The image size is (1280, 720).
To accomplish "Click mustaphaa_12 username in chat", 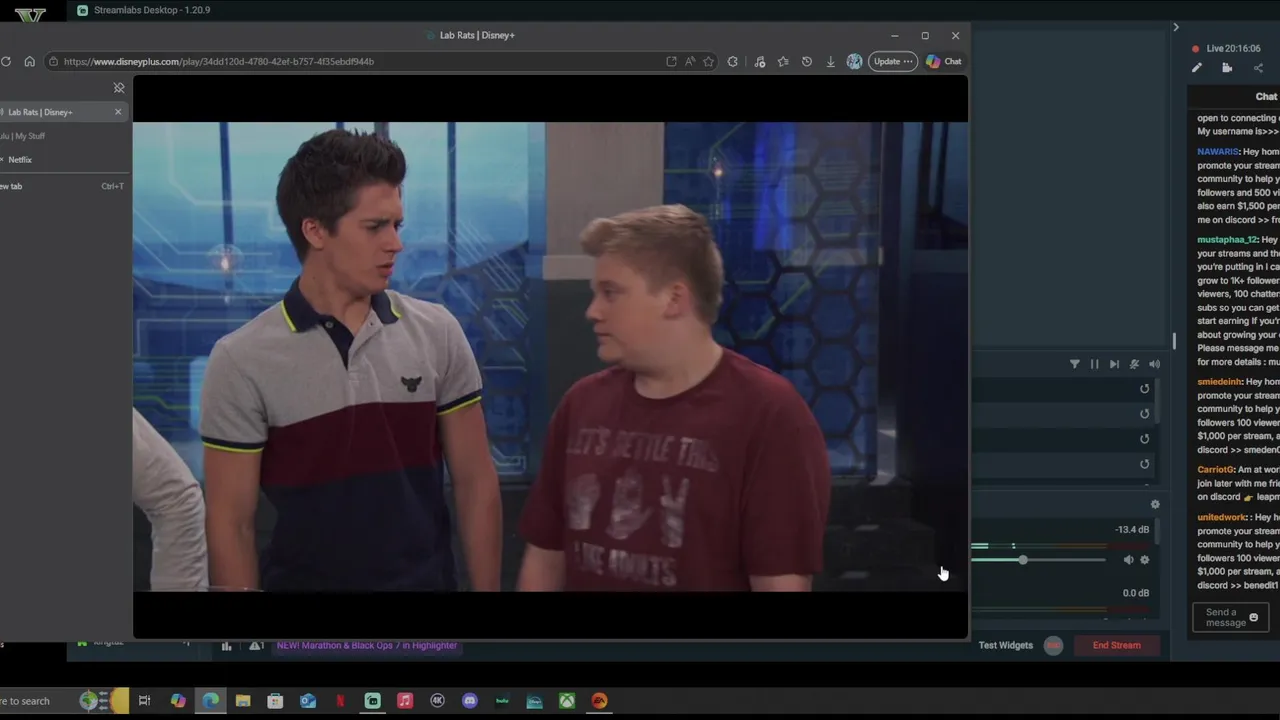I will 1227,240.
